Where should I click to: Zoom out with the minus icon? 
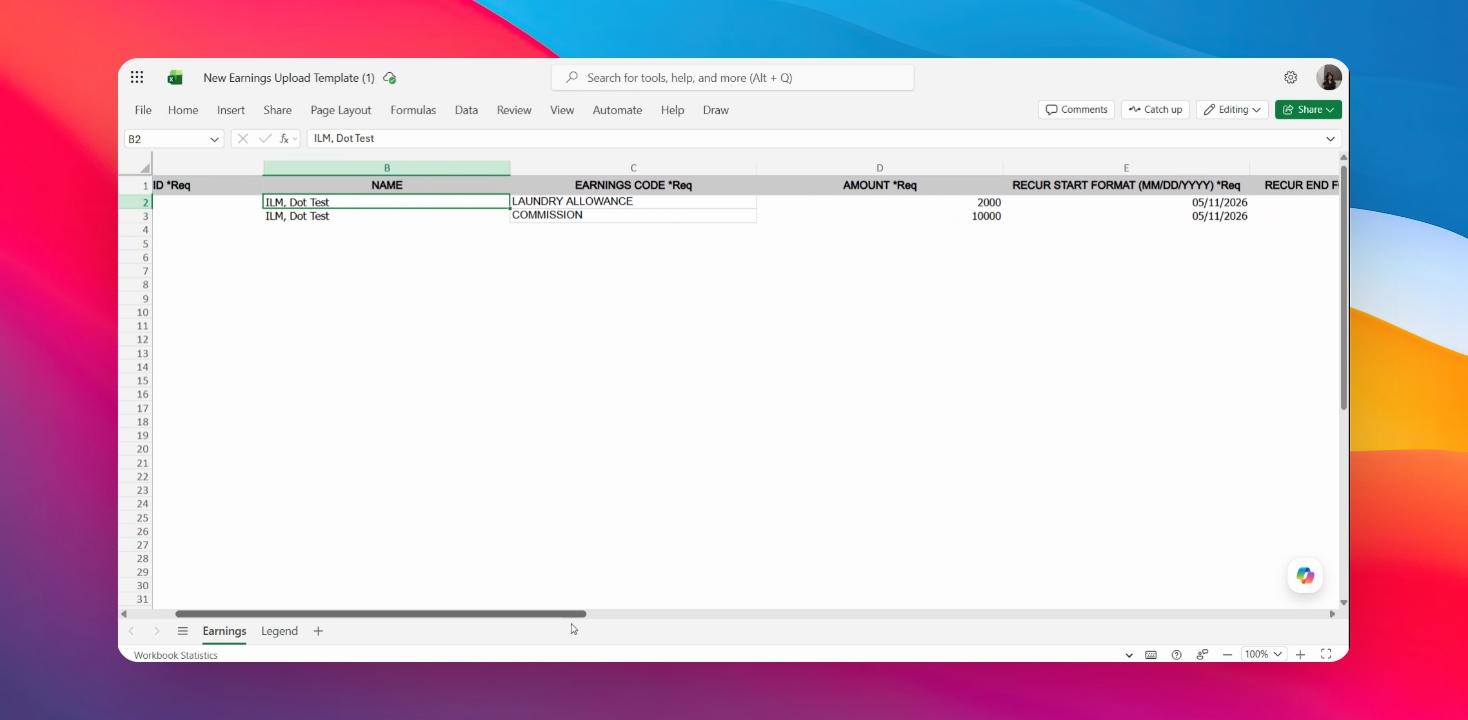point(1227,654)
